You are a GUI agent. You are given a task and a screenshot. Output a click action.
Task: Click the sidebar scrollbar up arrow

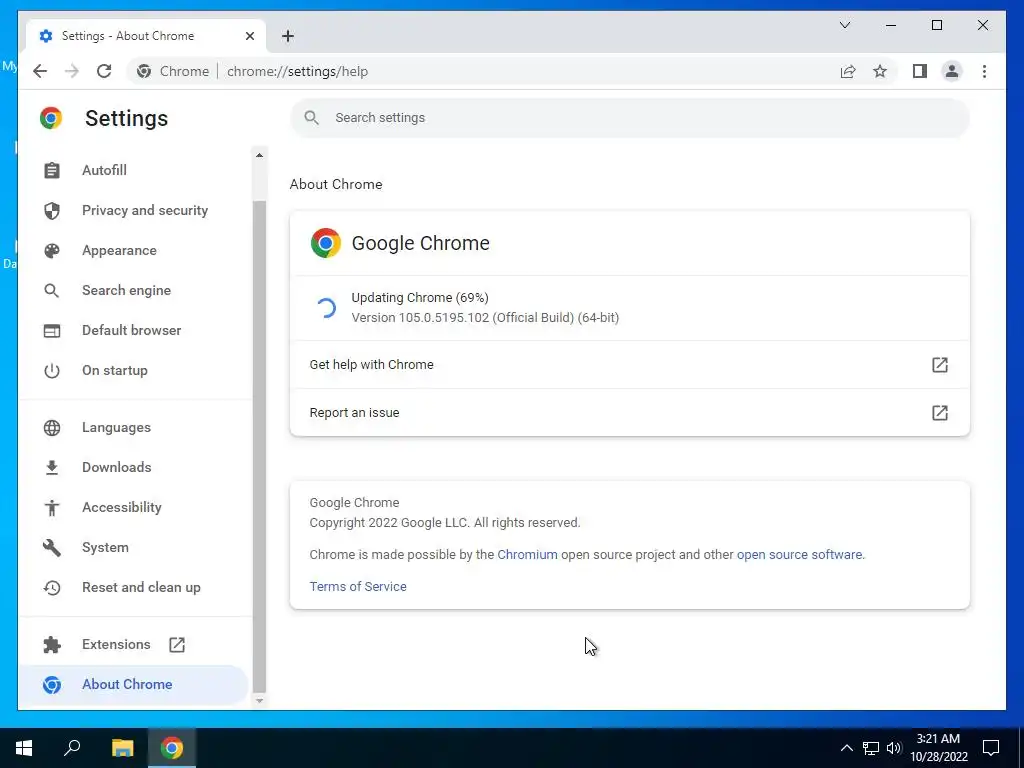coord(259,155)
